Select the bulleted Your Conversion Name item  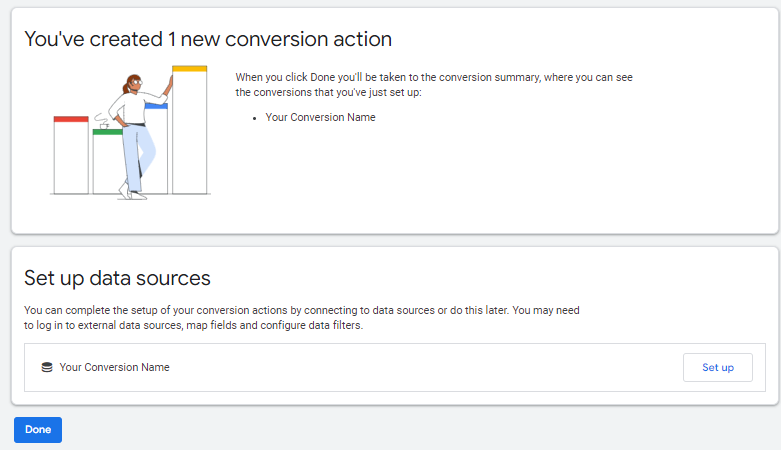[320, 117]
